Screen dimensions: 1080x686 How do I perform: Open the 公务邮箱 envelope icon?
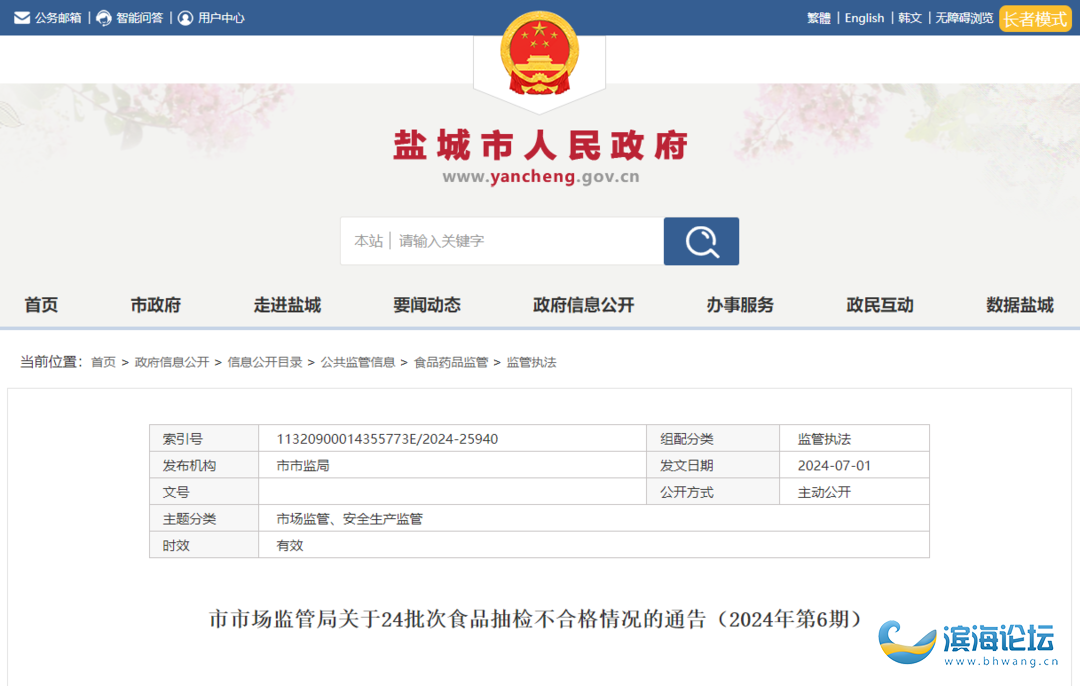click(22, 18)
